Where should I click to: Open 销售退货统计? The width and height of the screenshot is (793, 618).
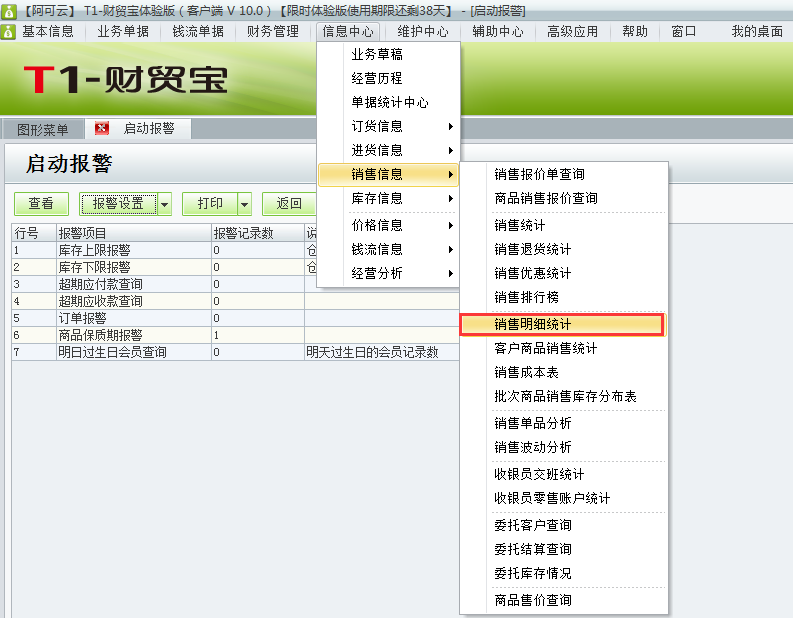pos(563,249)
